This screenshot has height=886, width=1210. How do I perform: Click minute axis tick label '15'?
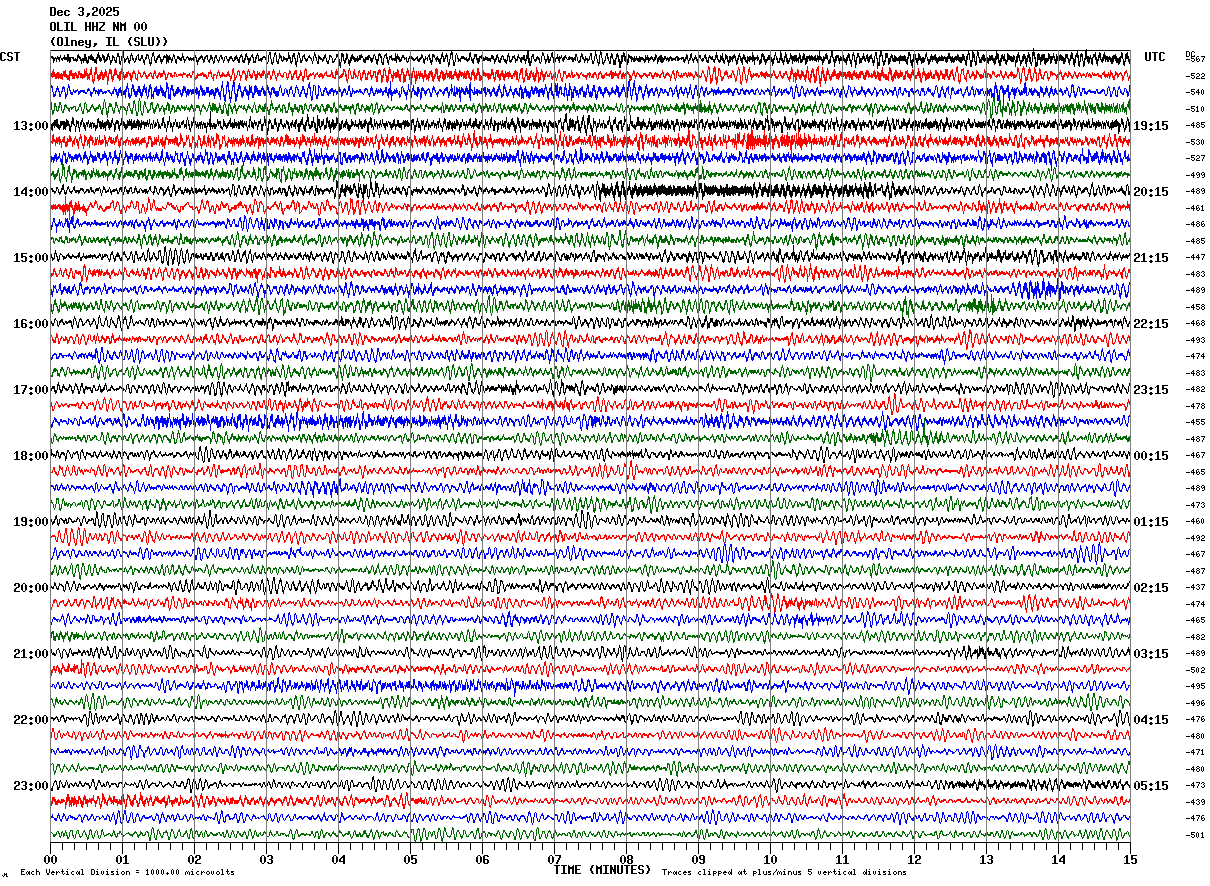1130,859
